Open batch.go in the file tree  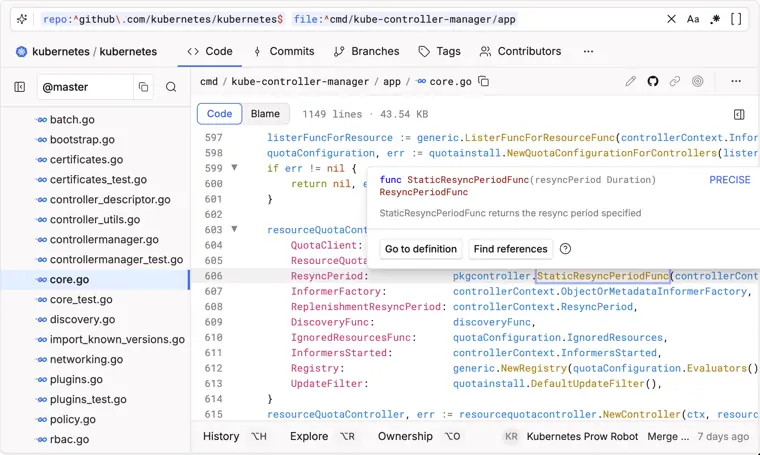coord(72,120)
